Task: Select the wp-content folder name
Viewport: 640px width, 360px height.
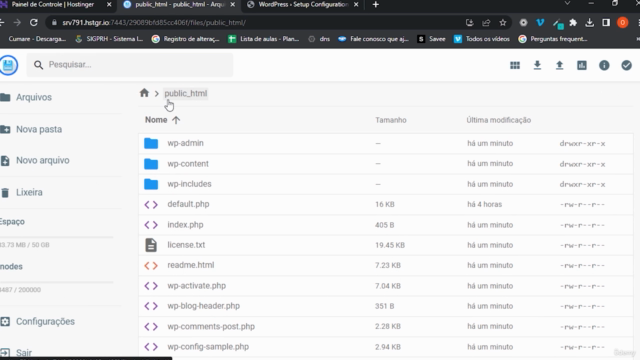Action: click(x=188, y=164)
